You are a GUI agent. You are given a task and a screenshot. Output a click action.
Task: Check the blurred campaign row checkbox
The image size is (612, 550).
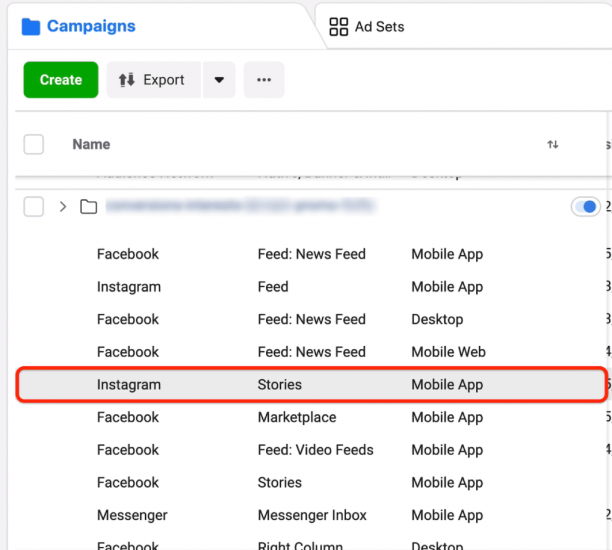(34, 207)
